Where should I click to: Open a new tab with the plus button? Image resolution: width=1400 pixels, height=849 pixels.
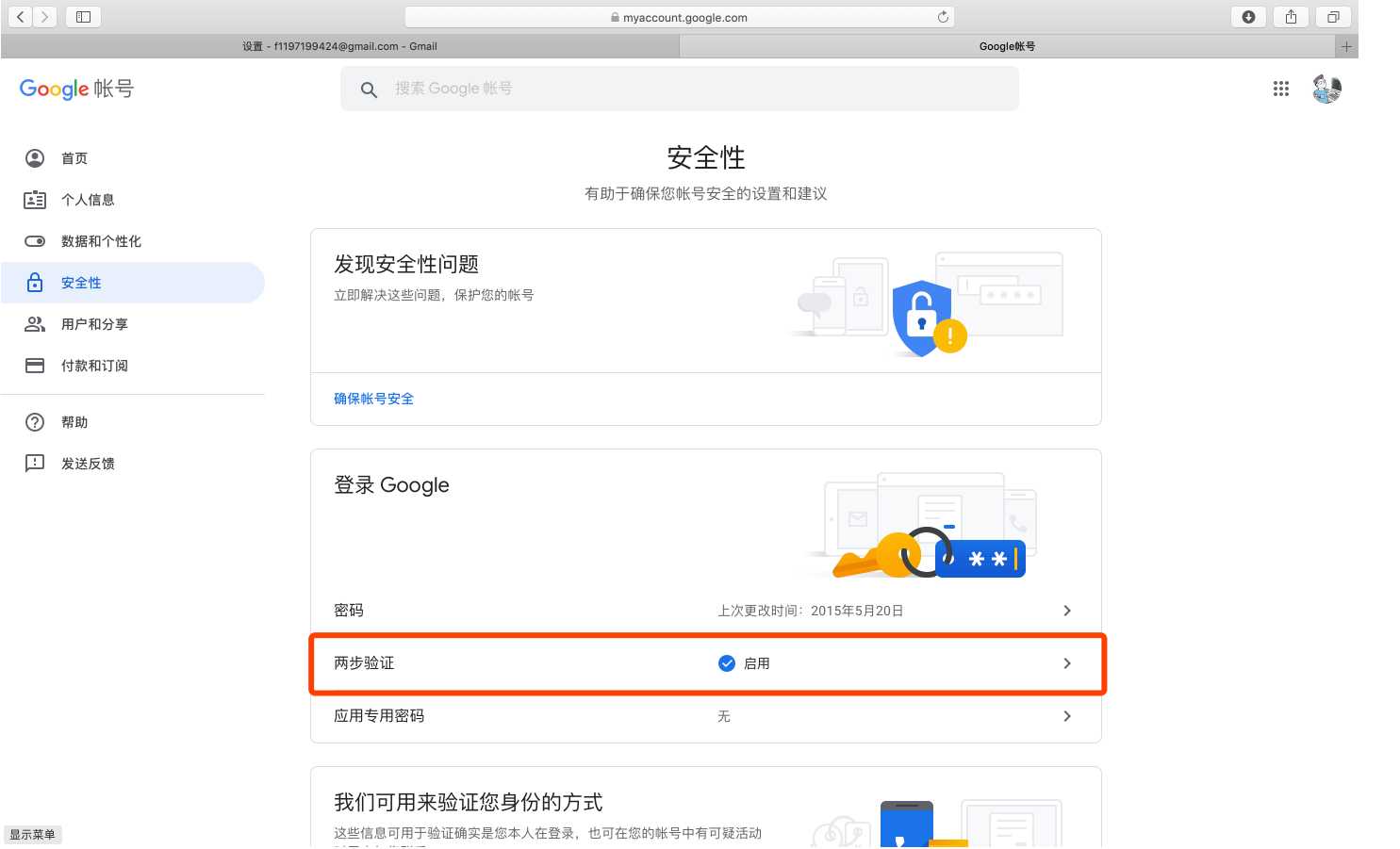pos(1346,46)
